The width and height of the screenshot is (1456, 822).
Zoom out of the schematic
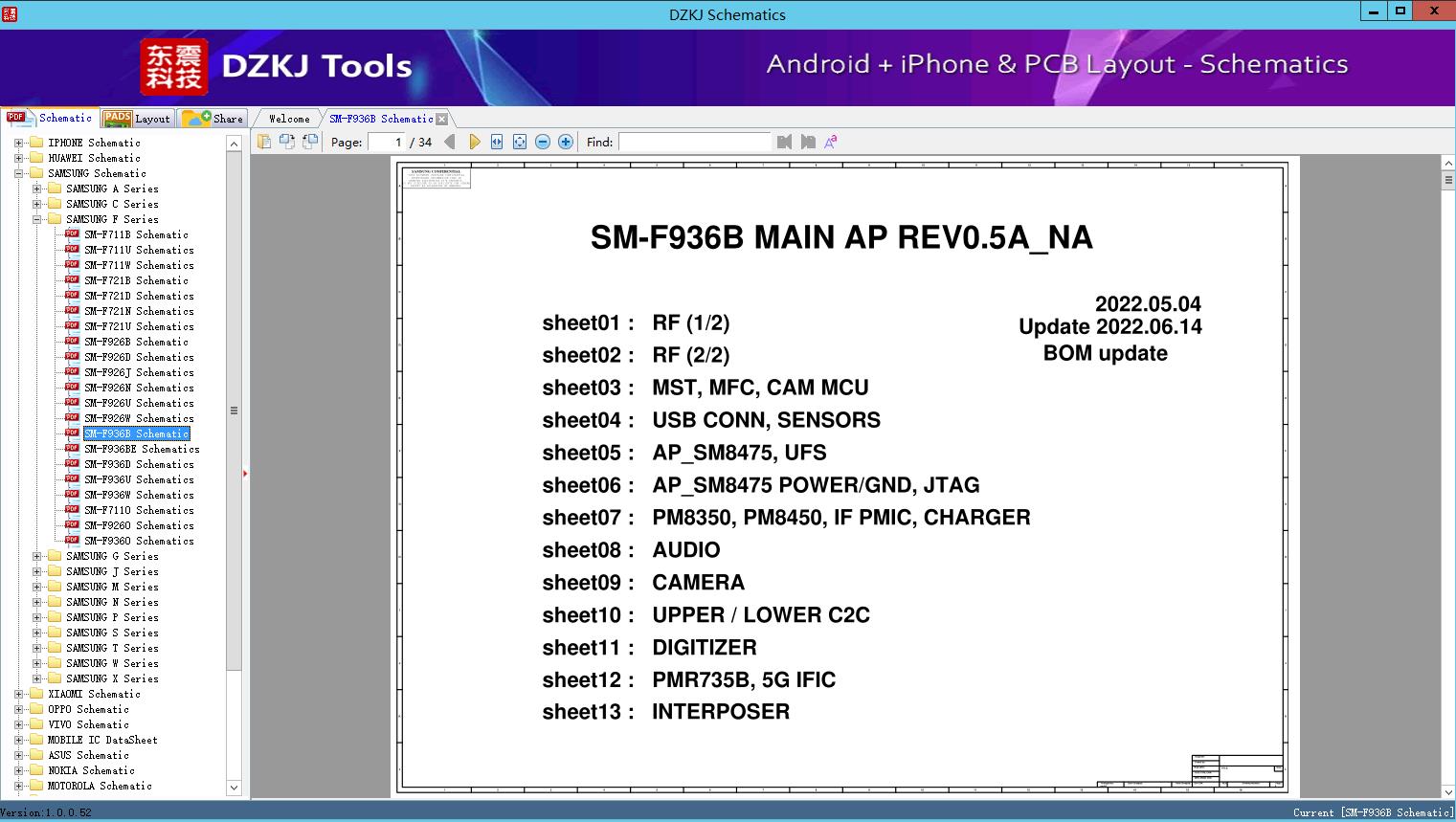[x=543, y=142]
